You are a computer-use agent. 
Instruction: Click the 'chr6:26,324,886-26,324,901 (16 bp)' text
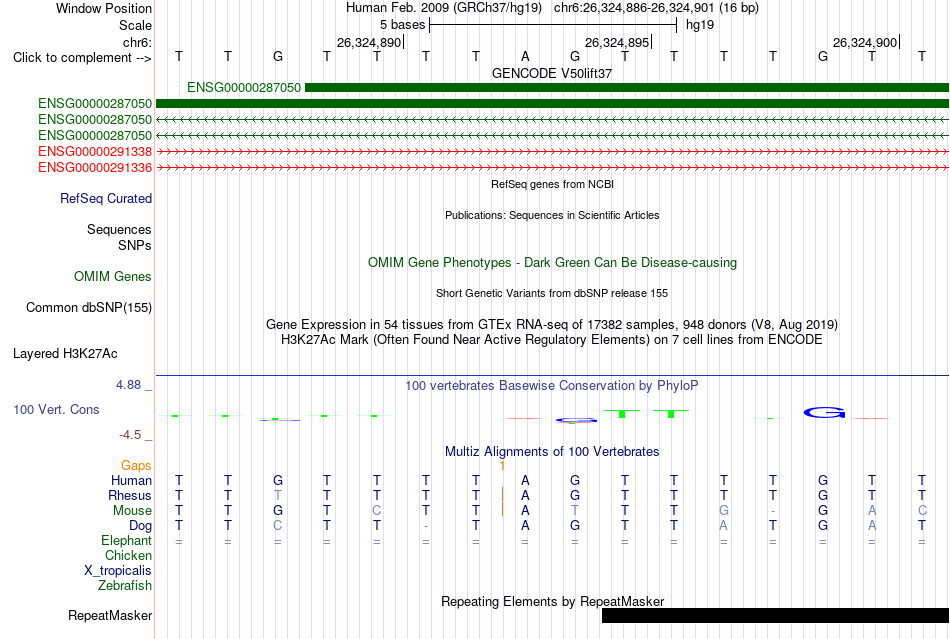656,8
